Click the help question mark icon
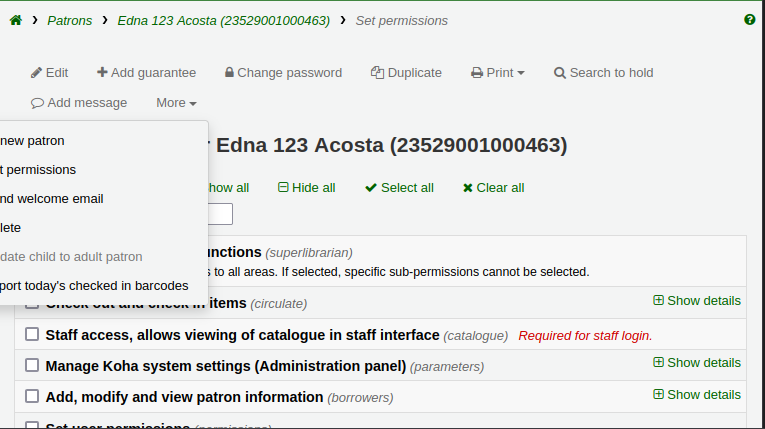The width and height of the screenshot is (765, 429). click(750, 20)
